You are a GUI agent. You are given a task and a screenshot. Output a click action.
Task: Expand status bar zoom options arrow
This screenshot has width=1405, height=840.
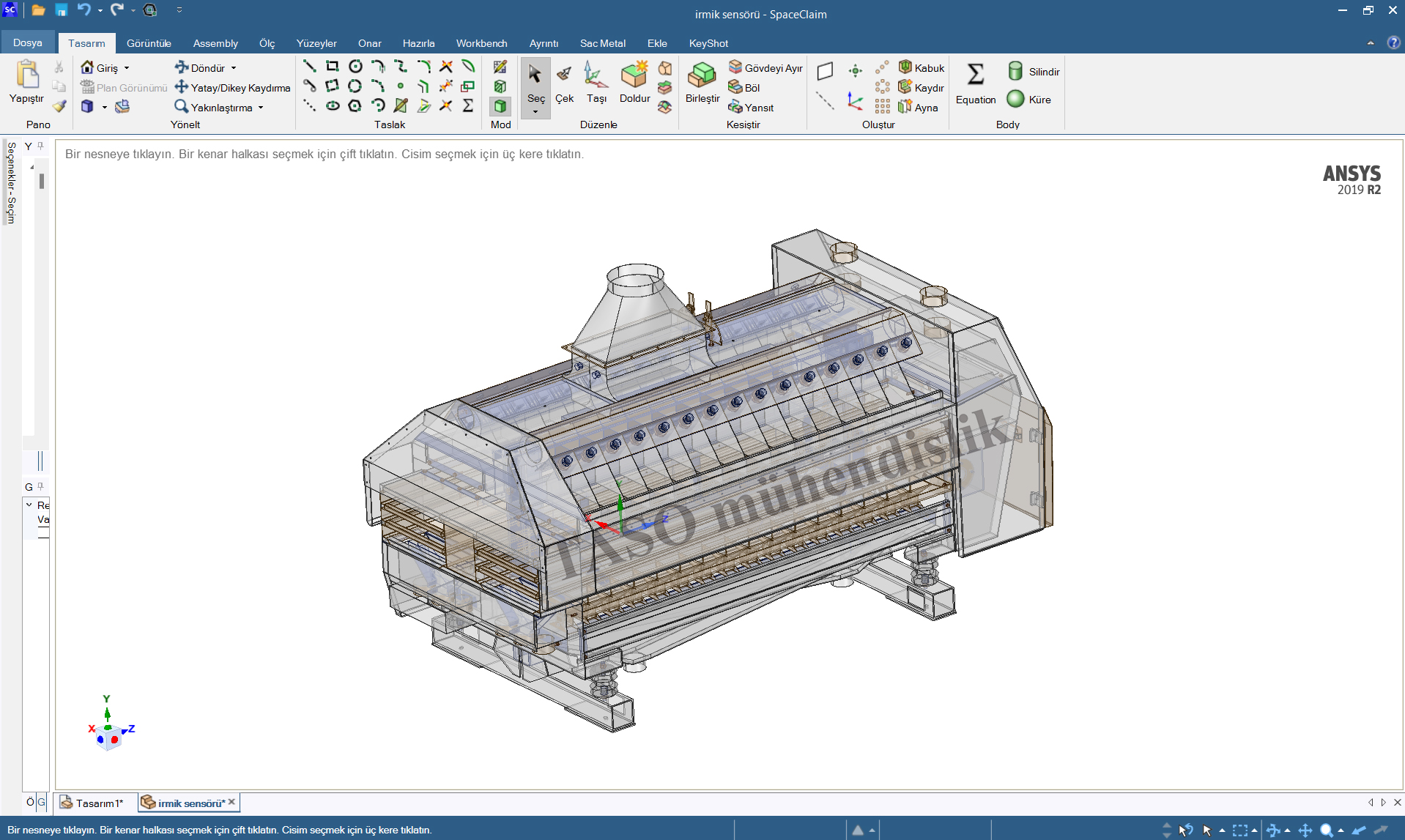[x=1341, y=830]
